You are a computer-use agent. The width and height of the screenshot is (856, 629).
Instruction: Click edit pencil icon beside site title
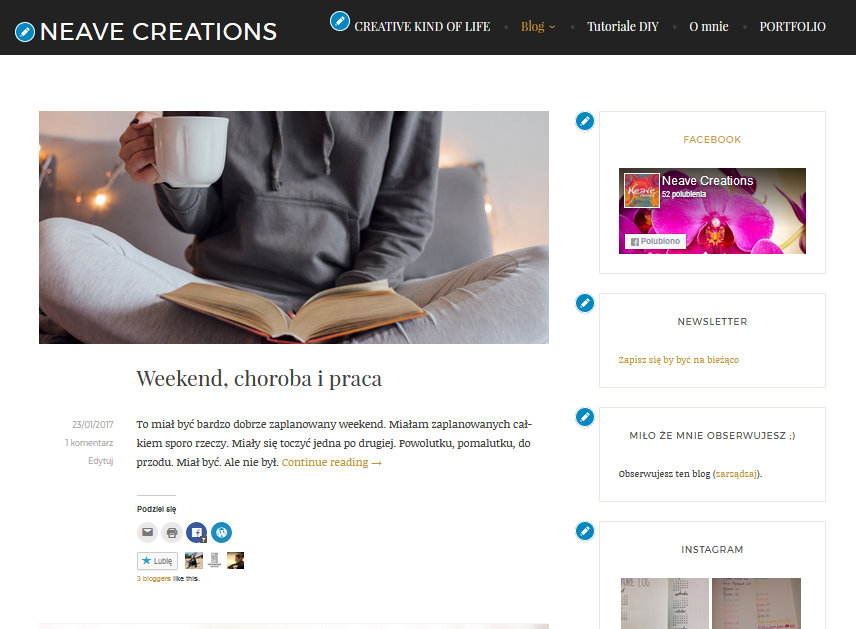pyautogui.click(x=25, y=32)
